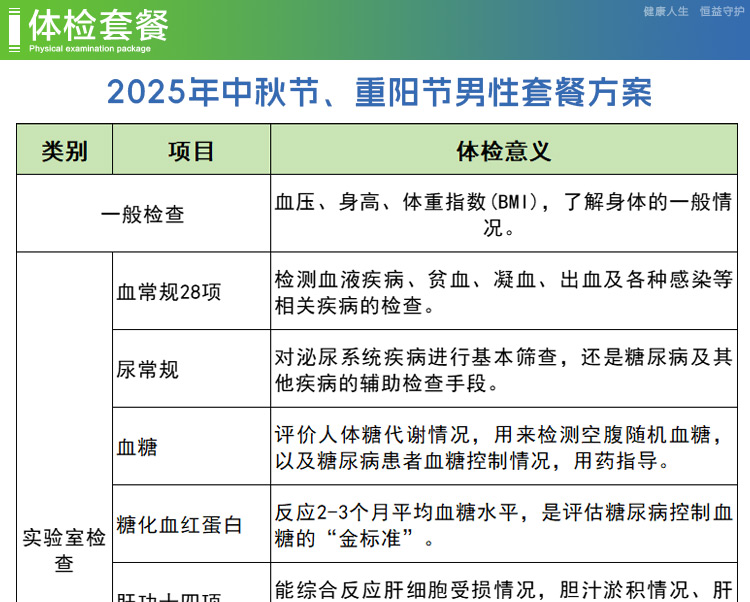Click the 项目 column header
This screenshot has height=602, width=750.
coord(191,151)
